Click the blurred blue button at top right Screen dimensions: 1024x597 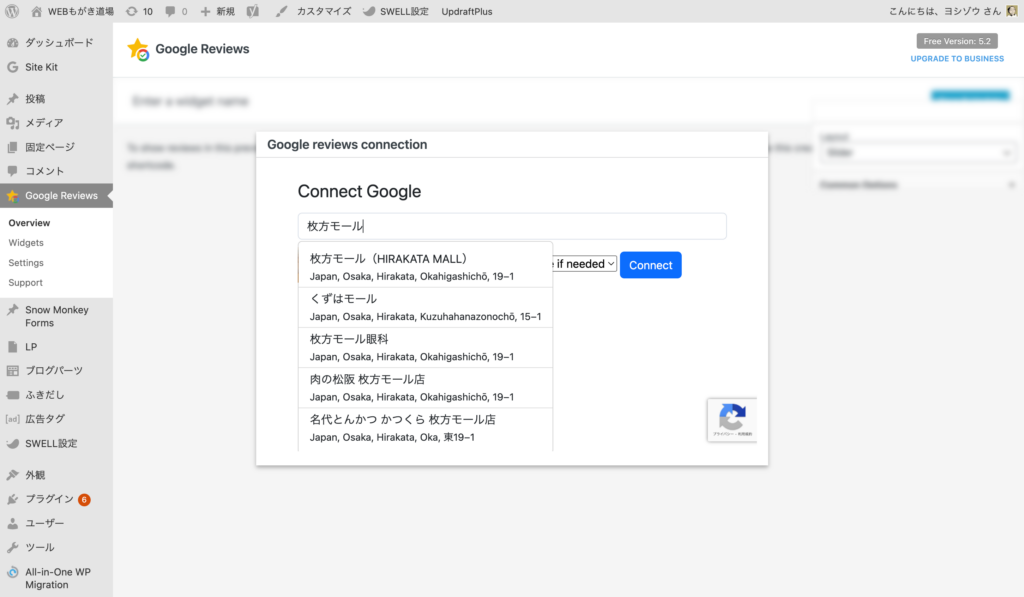(970, 95)
